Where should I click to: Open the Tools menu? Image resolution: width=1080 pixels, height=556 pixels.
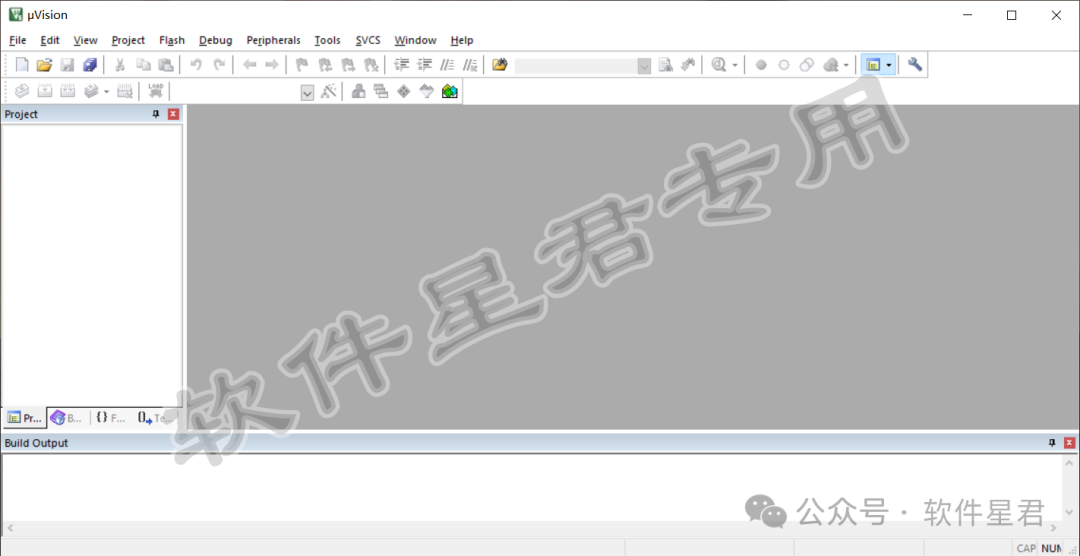point(327,40)
